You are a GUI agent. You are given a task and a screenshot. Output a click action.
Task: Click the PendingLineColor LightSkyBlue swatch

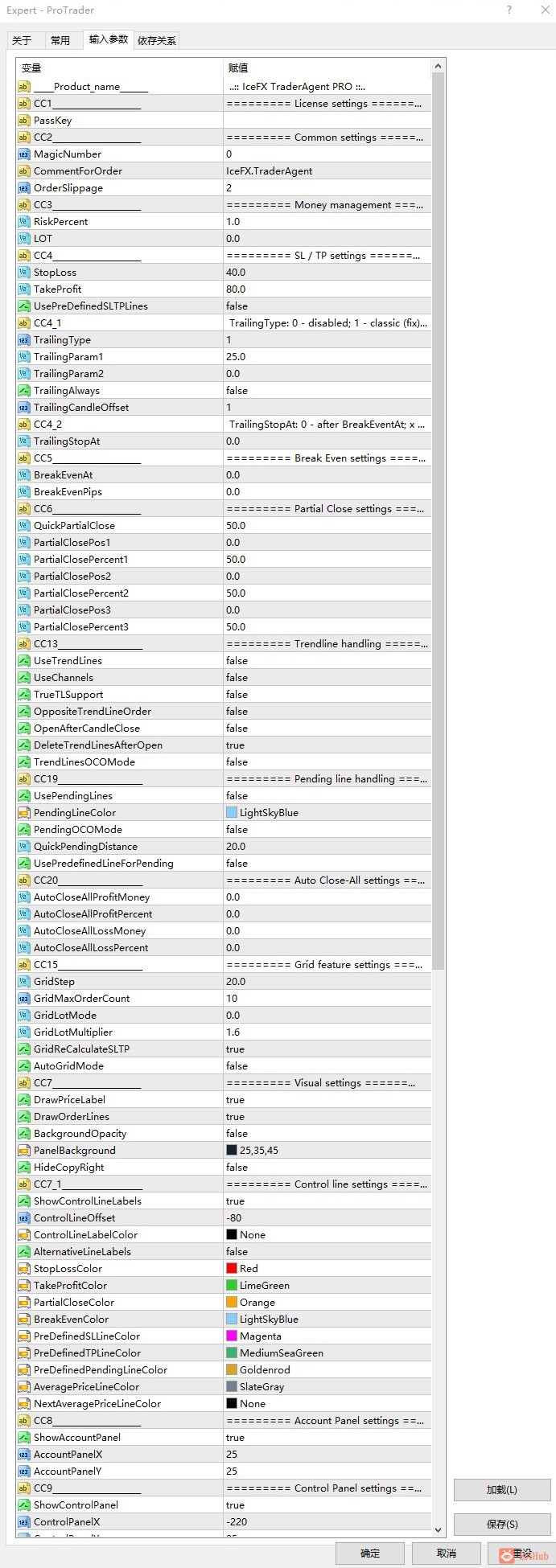tap(232, 813)
